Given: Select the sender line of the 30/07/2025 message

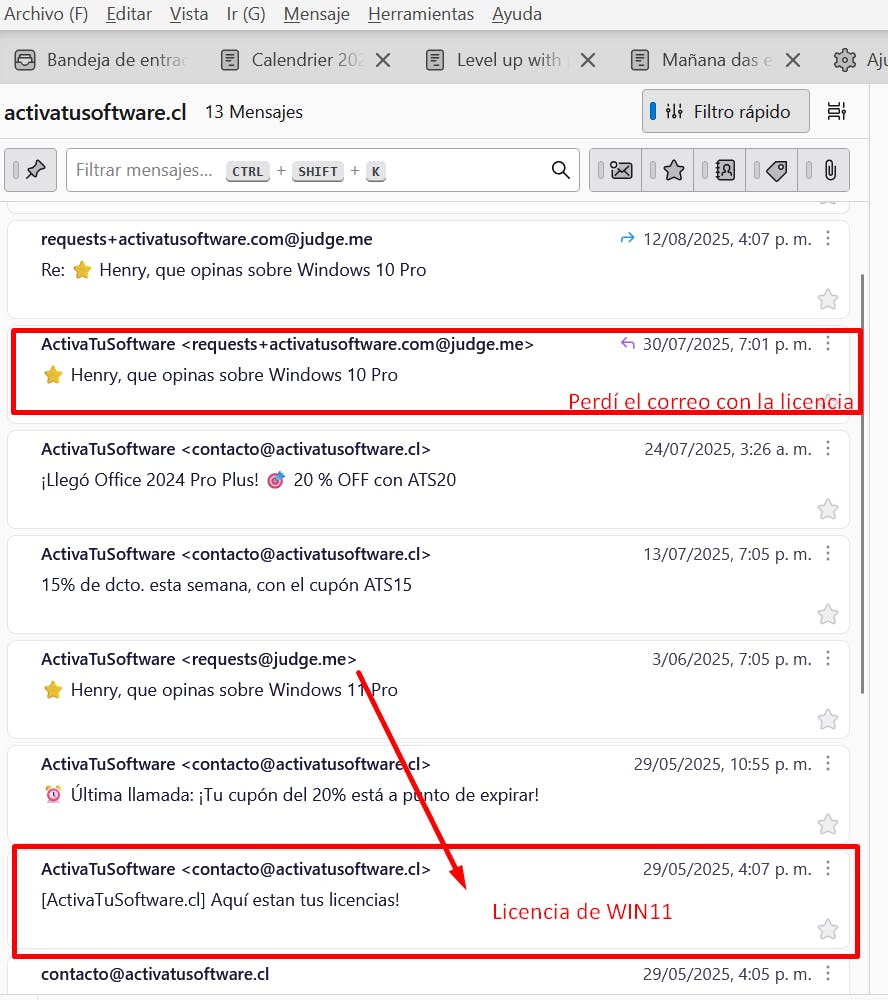Looking at the screenshot, I should pos(287,344).
